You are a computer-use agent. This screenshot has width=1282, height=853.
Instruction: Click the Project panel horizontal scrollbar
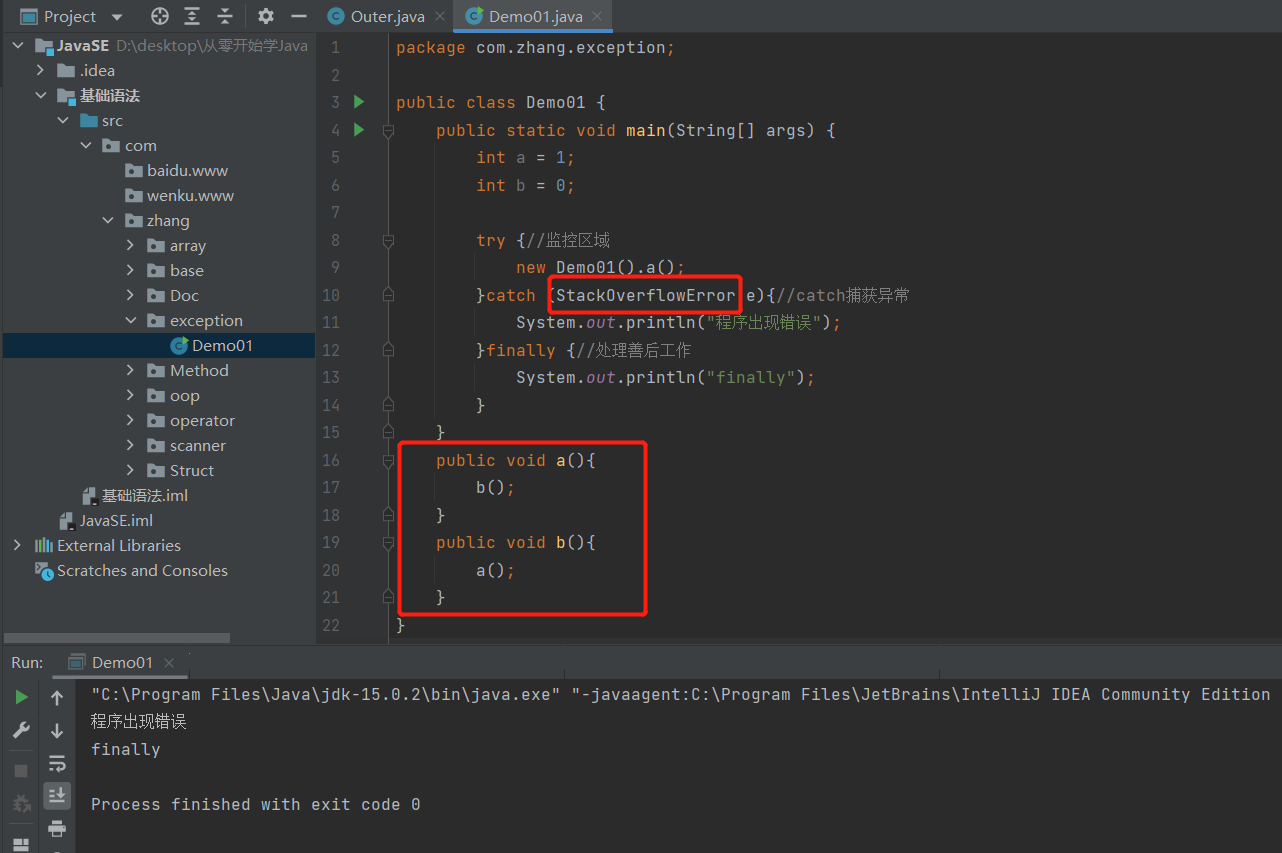click(117, 637)
